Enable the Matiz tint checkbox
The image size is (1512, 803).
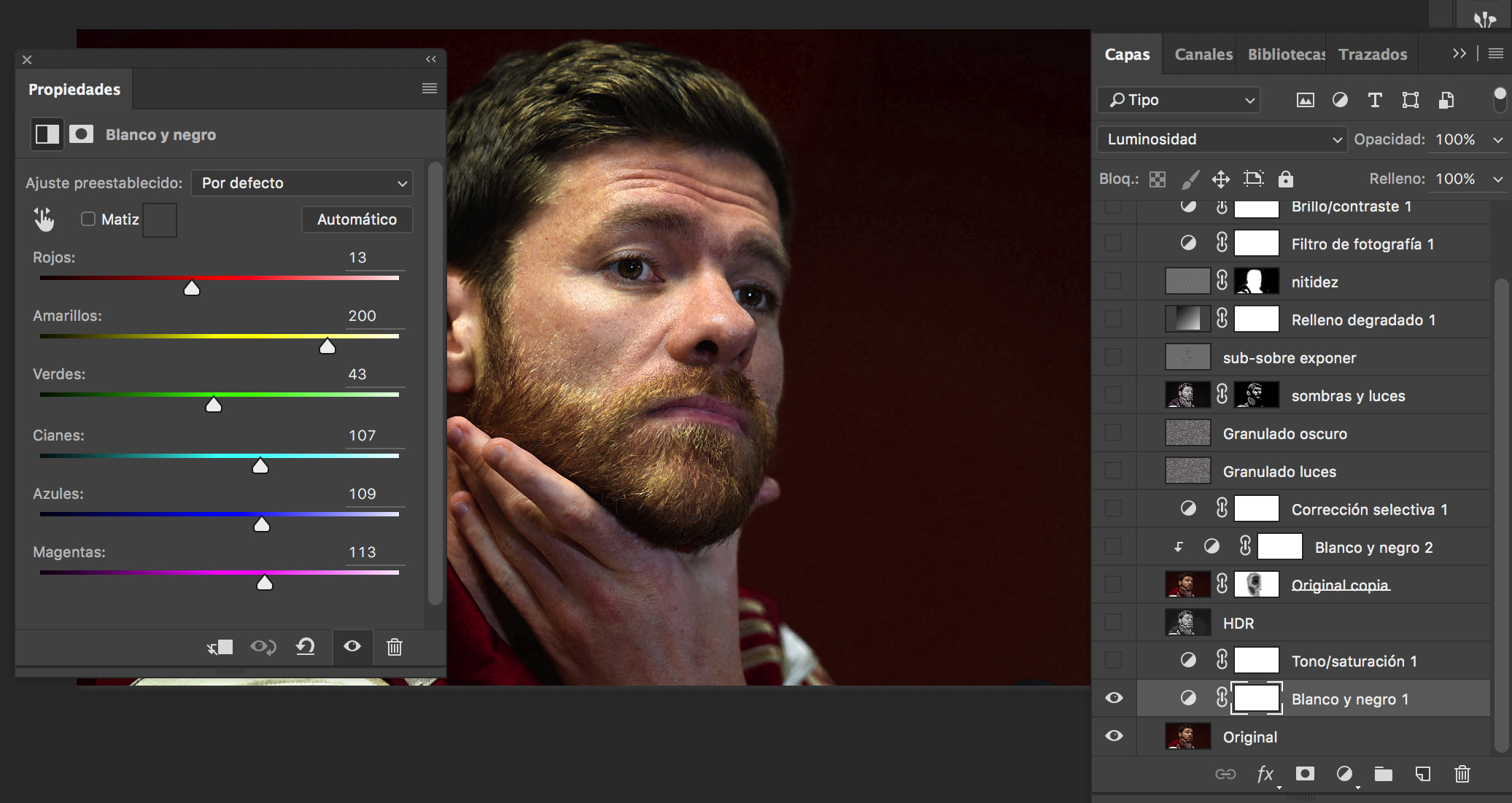tap(88, 219)
